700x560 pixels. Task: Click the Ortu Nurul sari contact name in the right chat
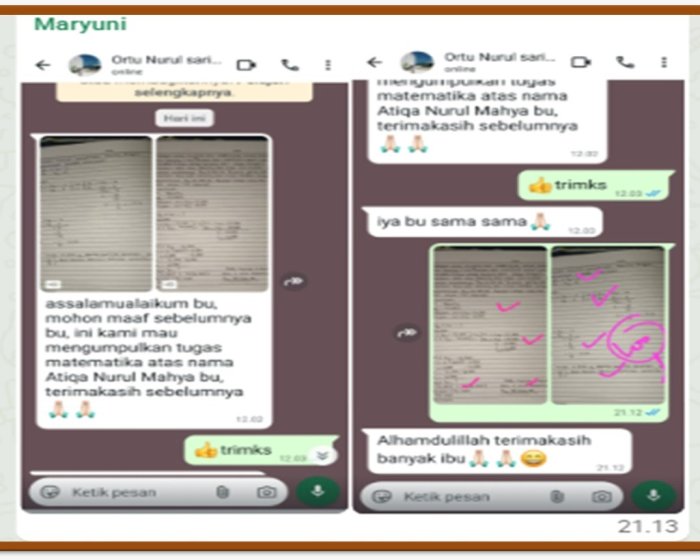tap(499, 57)
